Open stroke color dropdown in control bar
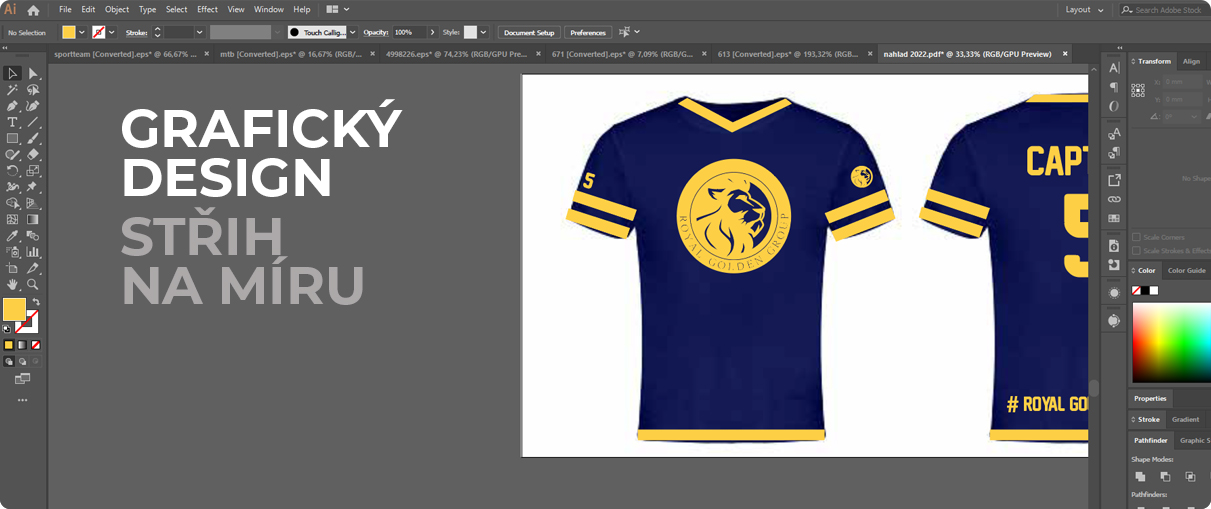 [x=111, y=32]
